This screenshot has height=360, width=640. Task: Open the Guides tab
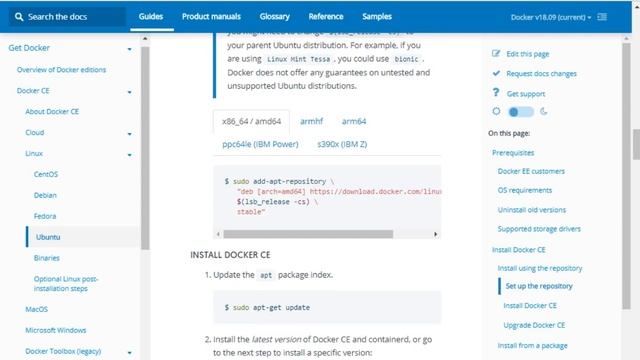(x=151, y=17)
